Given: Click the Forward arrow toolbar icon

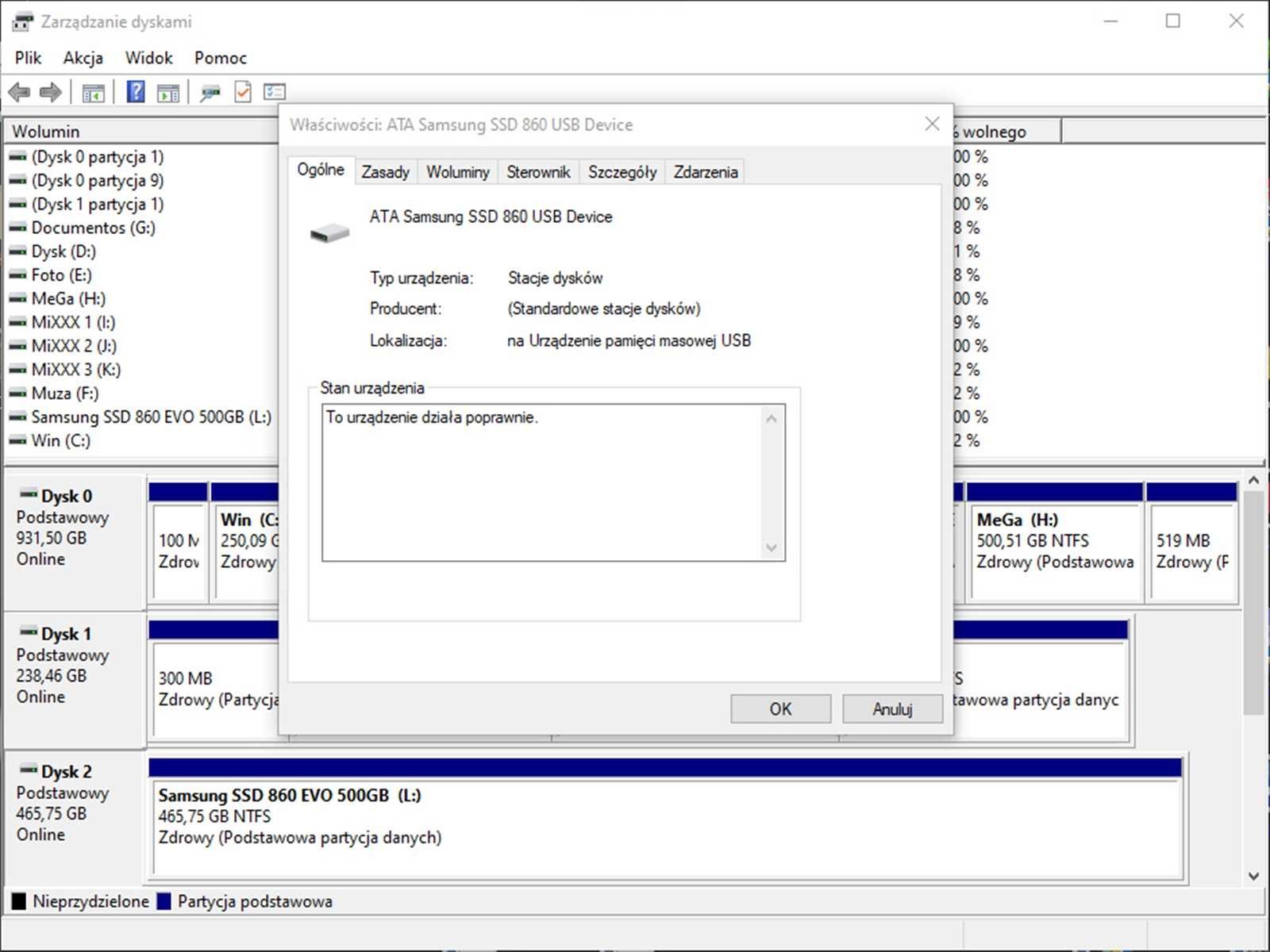Looking at the screenshot, I should coord(51,92).
